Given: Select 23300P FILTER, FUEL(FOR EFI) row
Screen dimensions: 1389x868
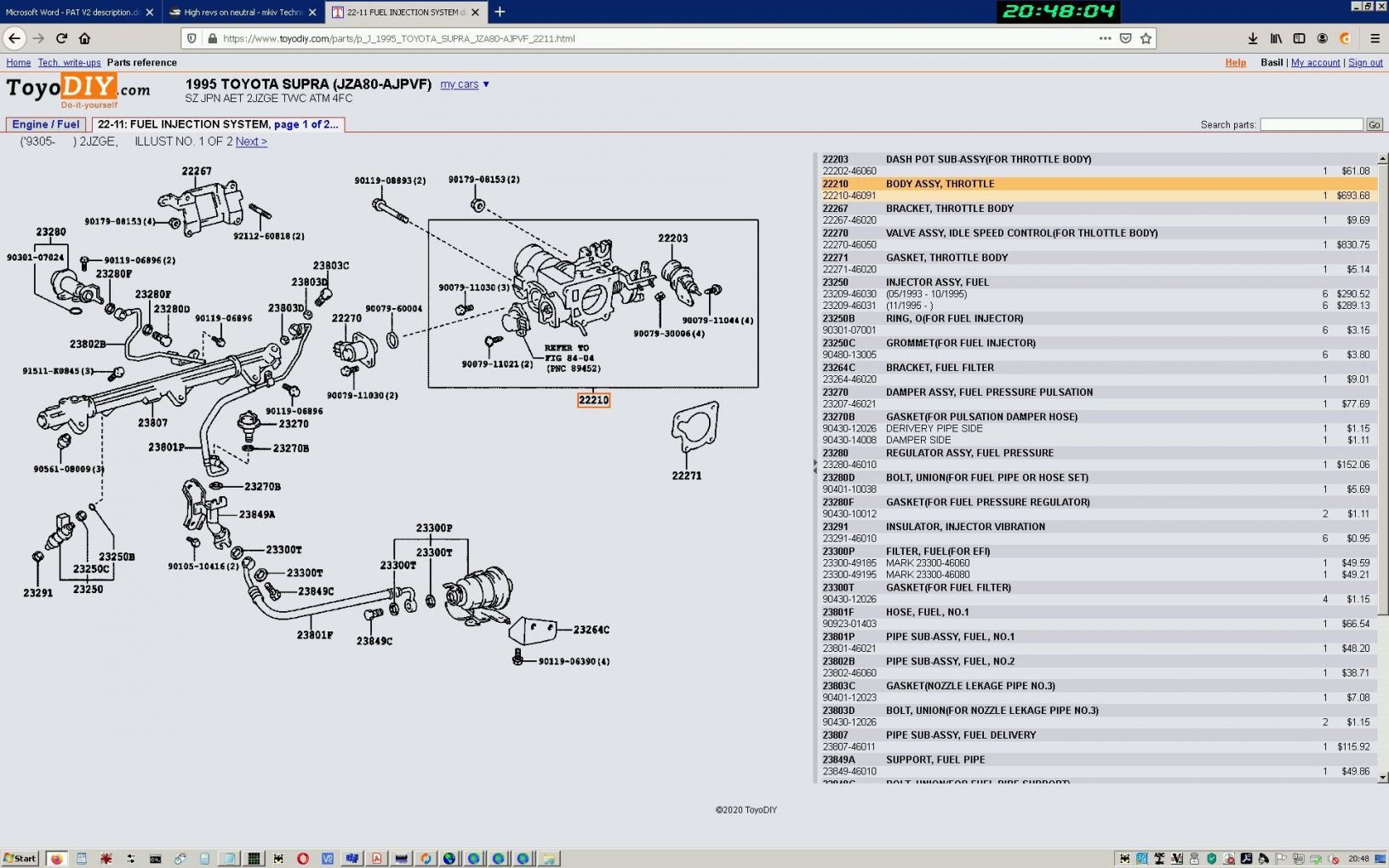Looking at the screenshot, I should [x=1097, y=551].
